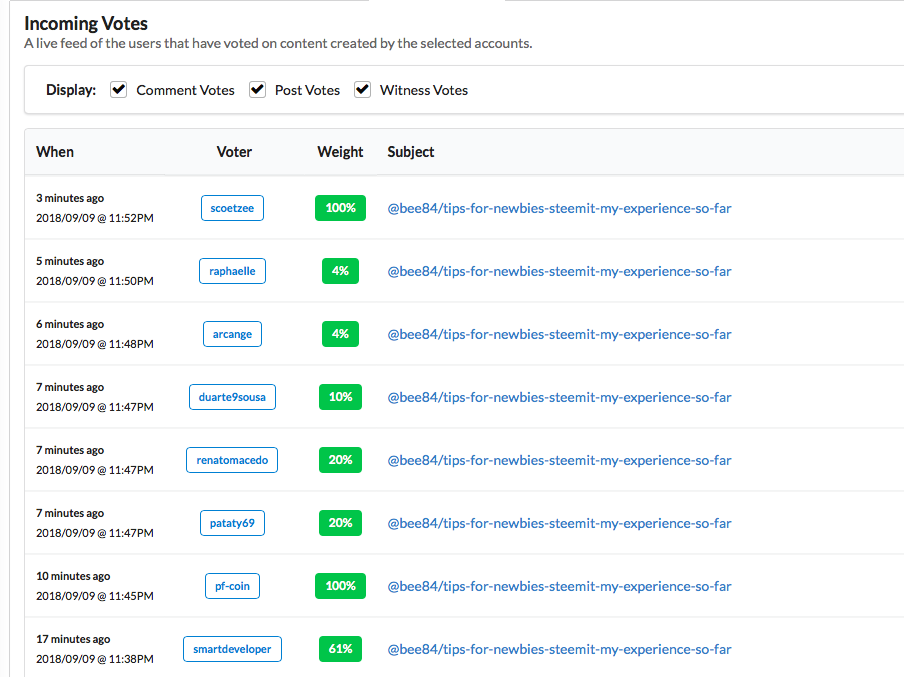Open the subject link in duarte9sousa's row
Viewport: 904px width, 677px height.
click(559, 397)
